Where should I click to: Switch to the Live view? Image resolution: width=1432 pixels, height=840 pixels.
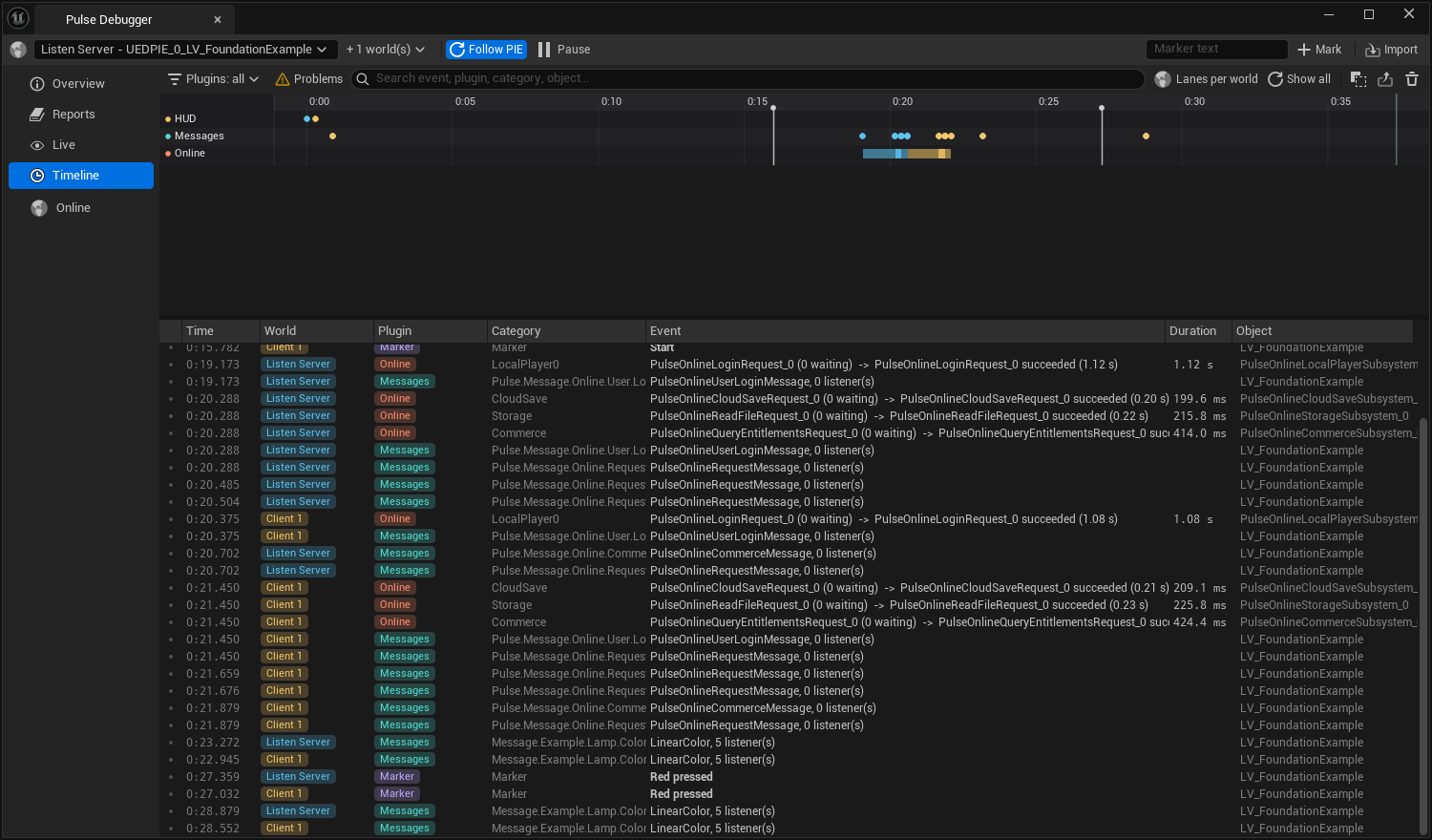point(81,145)
